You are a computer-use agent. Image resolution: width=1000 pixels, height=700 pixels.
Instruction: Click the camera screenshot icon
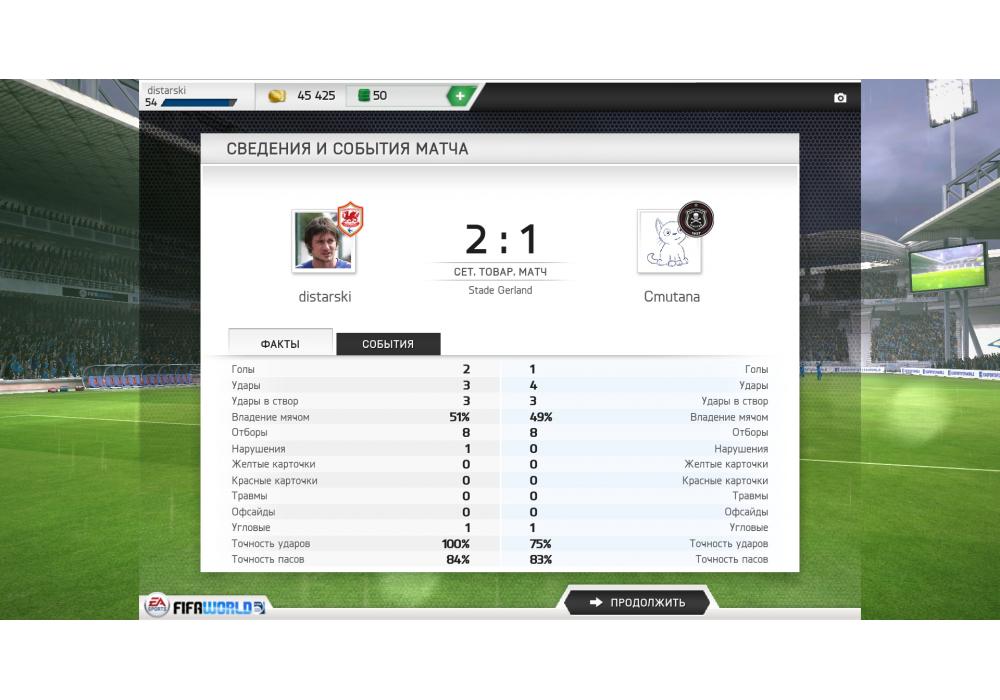[840, 98]
